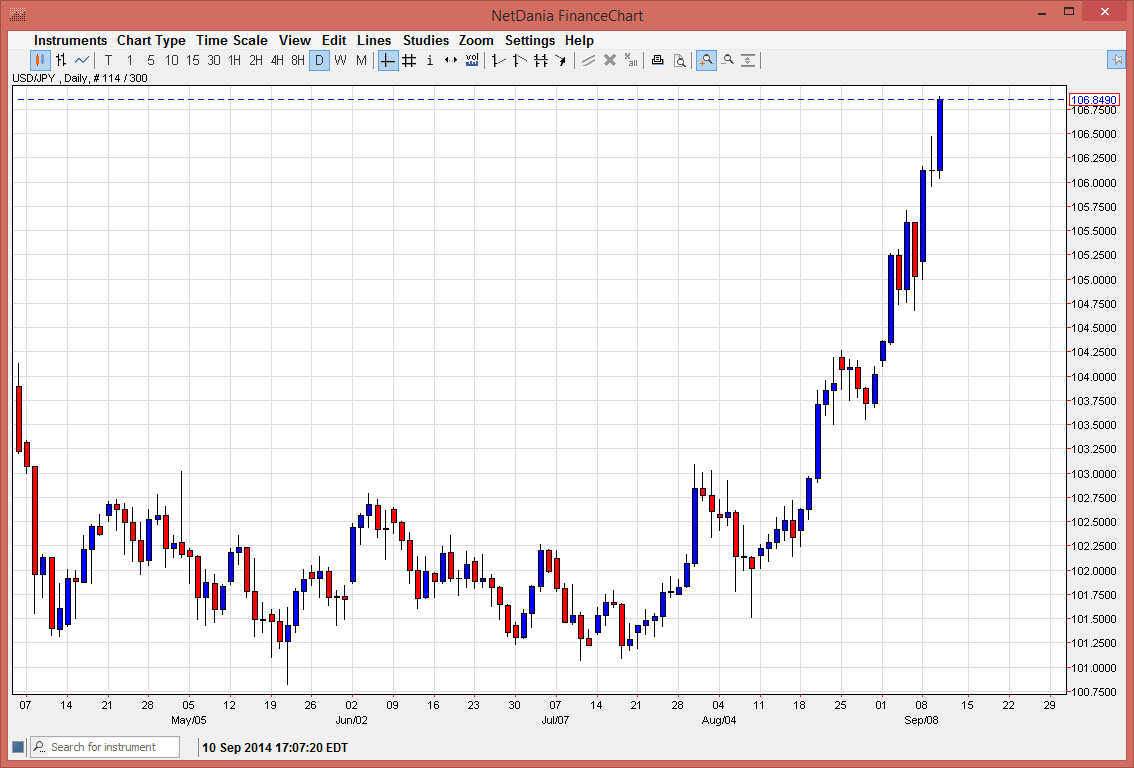The image size is (1134, 768).
Task: Toggle the chart grid icon
Action: point(408,60)
